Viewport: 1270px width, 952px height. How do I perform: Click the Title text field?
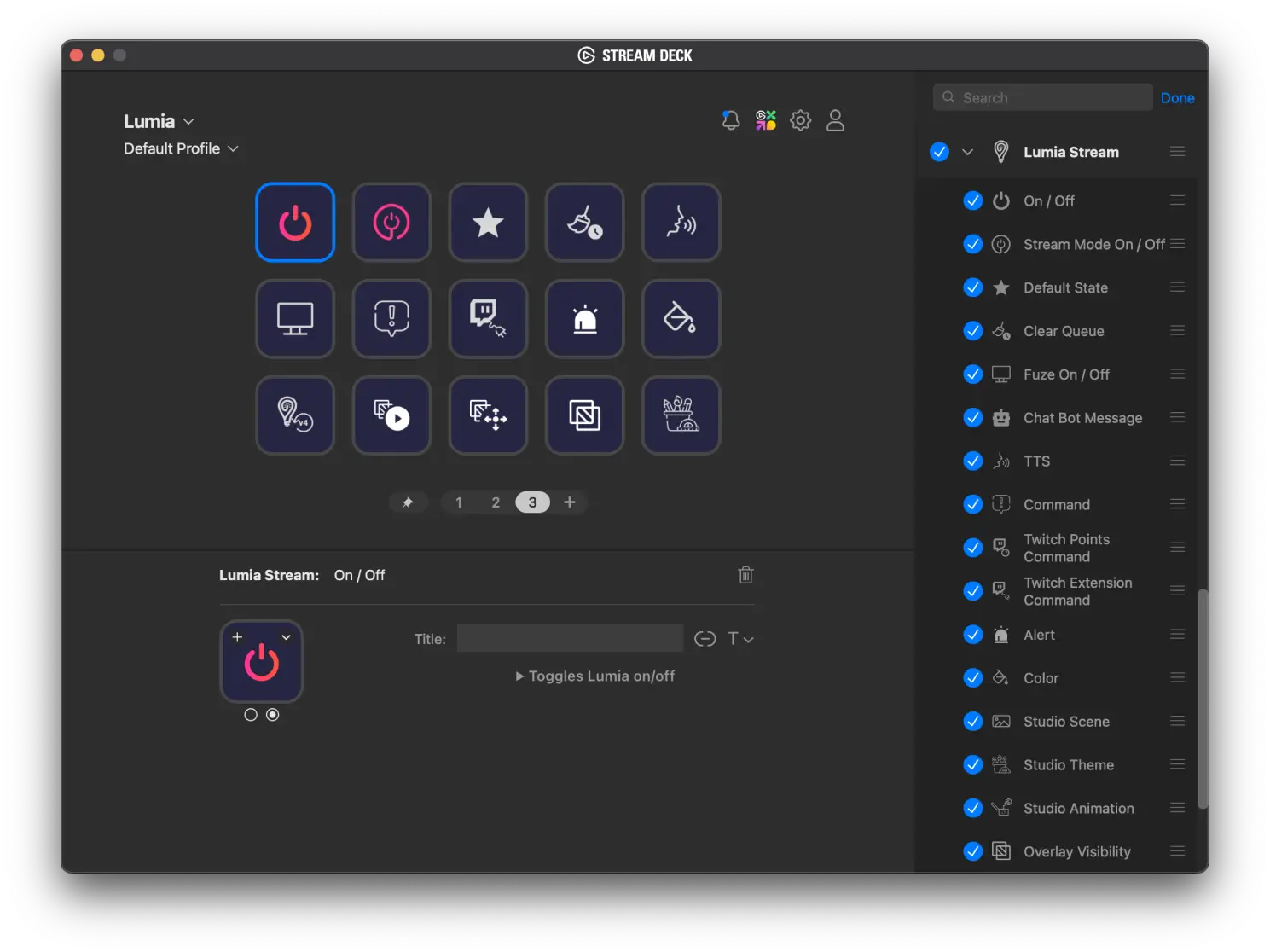[570, 638]
